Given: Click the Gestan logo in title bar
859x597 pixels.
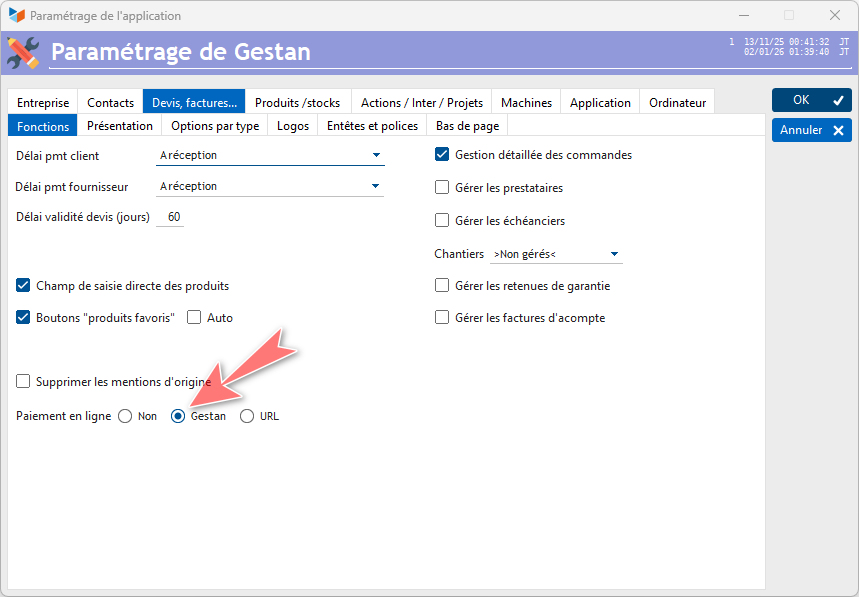Looking at the screenshot, I should (x=16, y=16).
